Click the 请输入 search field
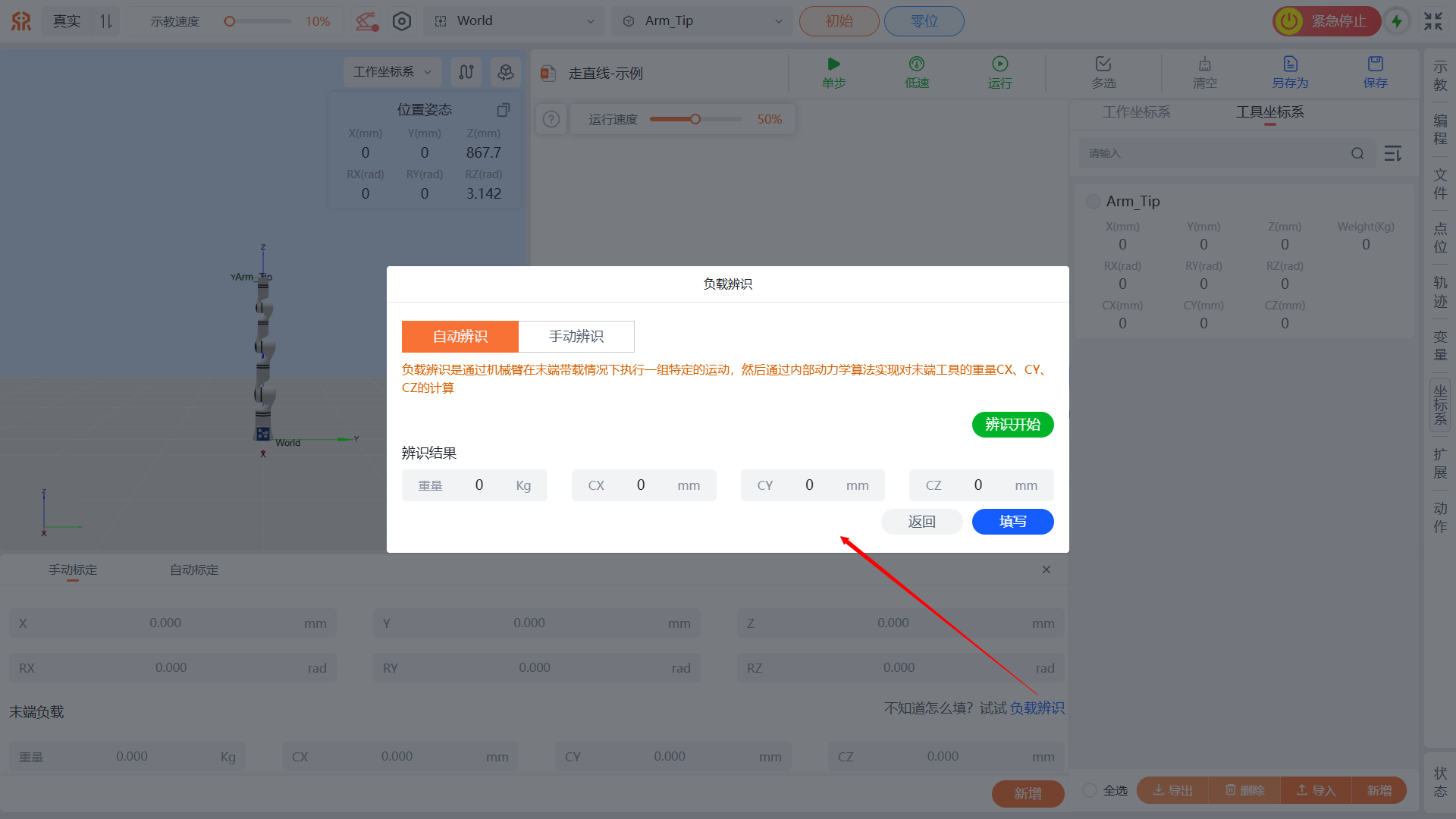1456x819 pixels. point(1213,152)
